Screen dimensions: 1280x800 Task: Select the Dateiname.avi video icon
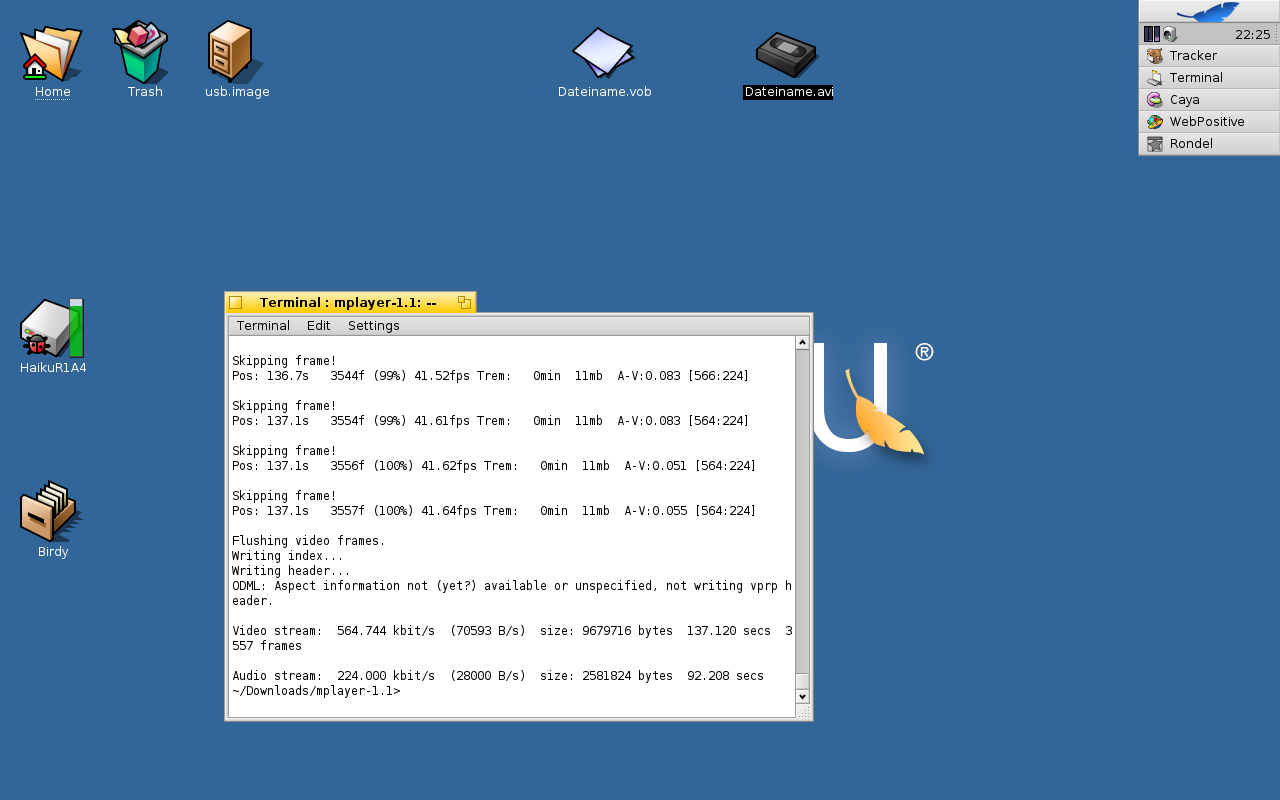tap(787, 55)
